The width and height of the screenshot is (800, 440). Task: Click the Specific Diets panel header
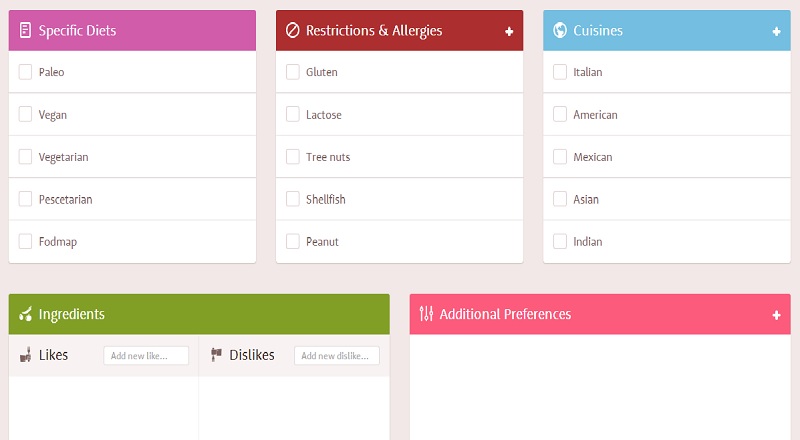coord(132,31)
